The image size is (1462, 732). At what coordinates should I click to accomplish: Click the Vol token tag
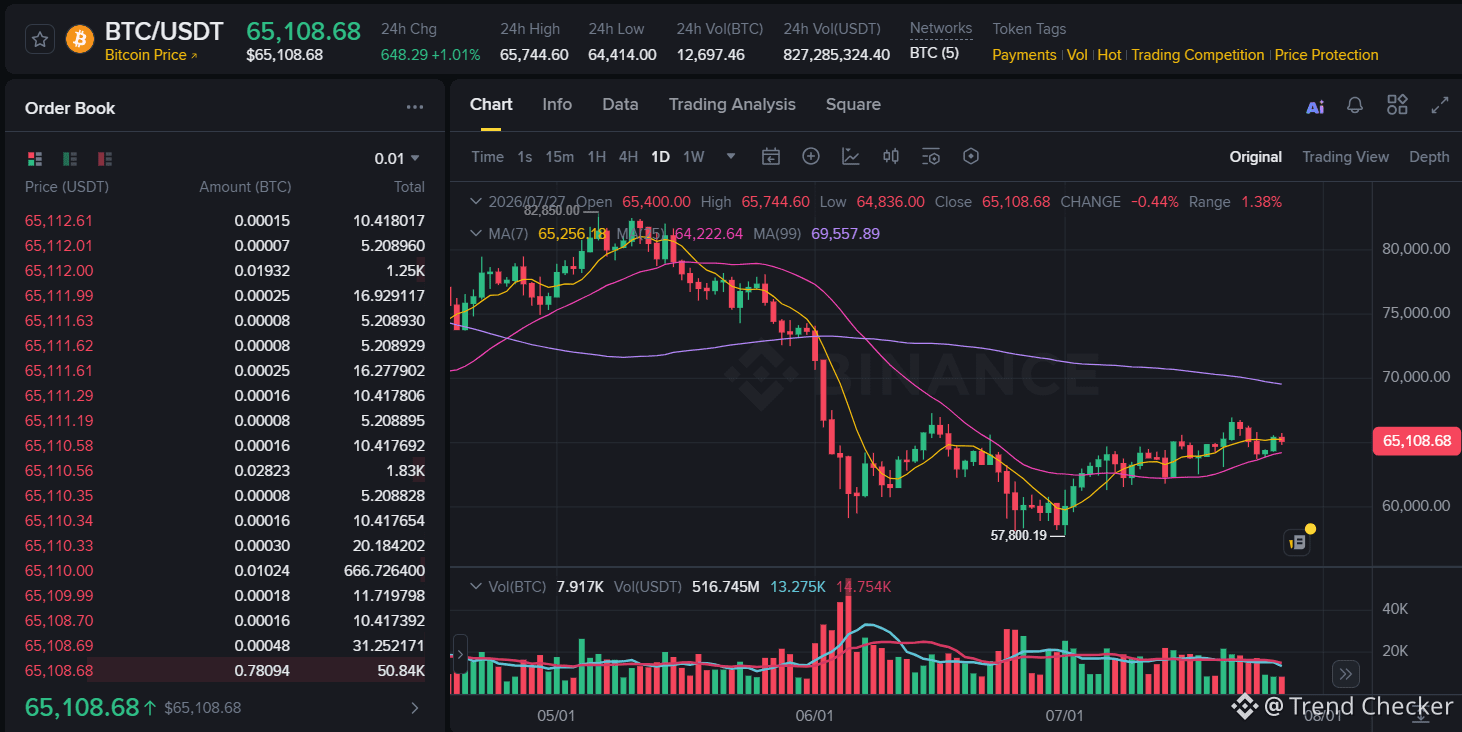(x=1077, y=55)
